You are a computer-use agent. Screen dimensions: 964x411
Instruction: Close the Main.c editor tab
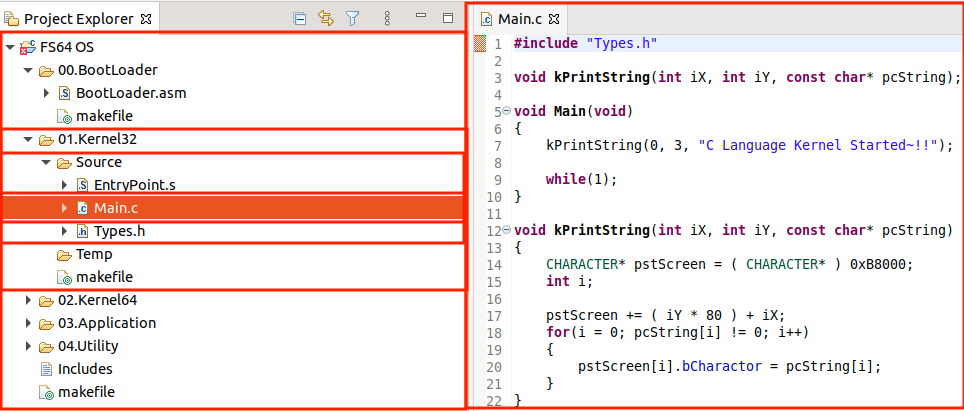click(554, 19)
